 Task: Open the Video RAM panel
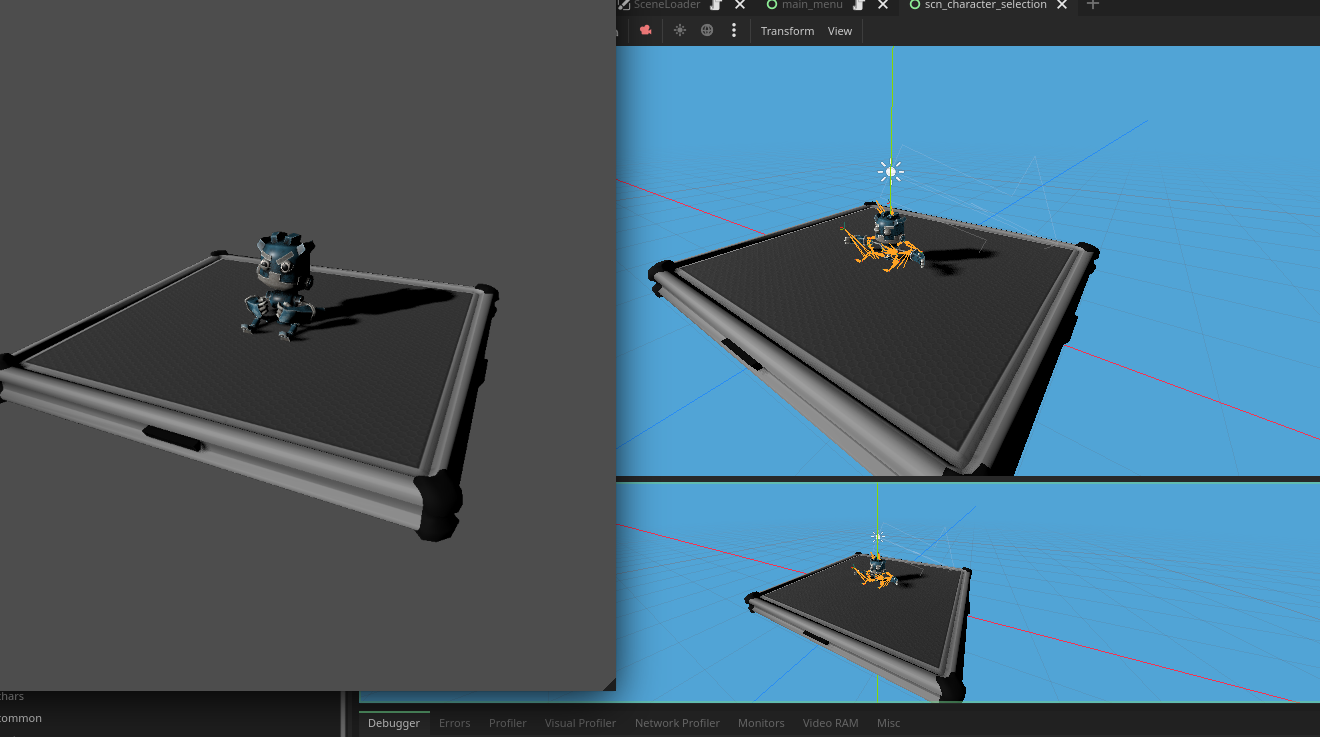(x=830, y=722)
